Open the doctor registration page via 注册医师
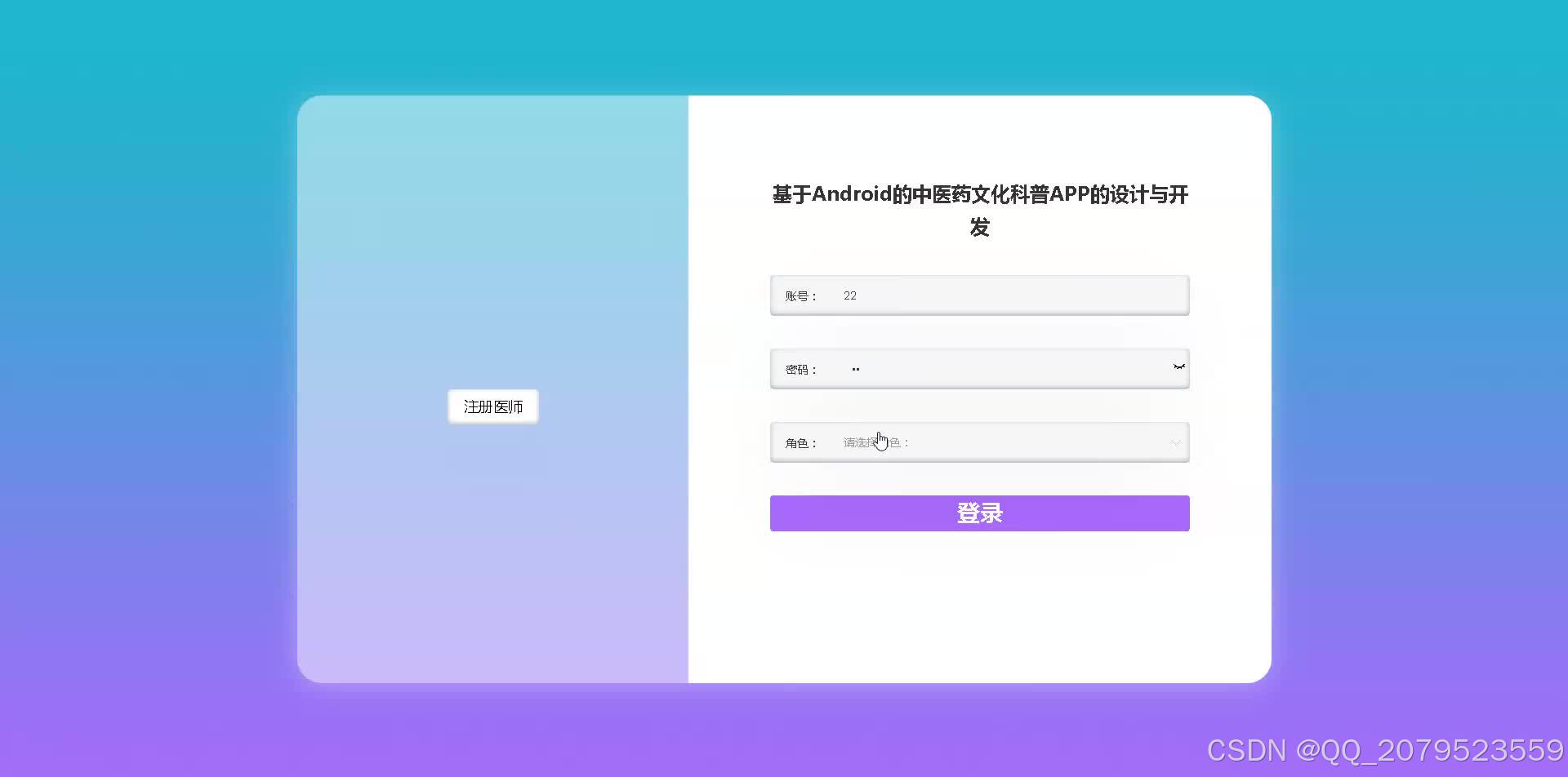Viewport: 1568px width, 777px height. coord(492,406)
